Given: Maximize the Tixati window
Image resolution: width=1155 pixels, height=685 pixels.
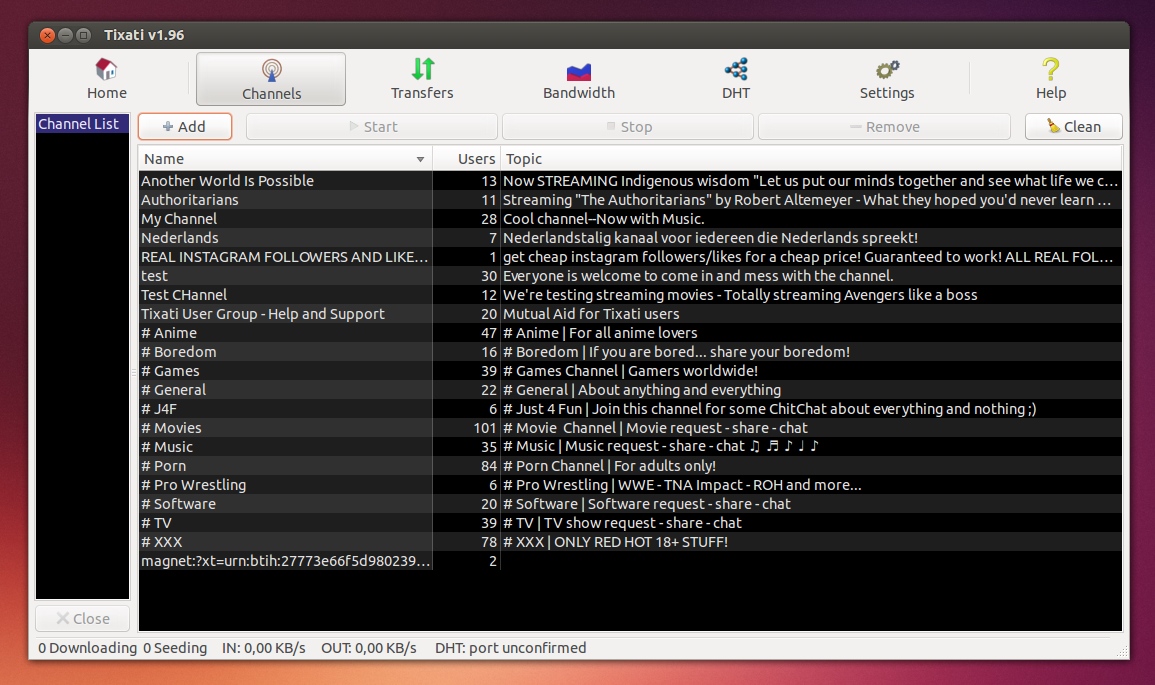Looking at the screenshot, I should tap(84, 35).
